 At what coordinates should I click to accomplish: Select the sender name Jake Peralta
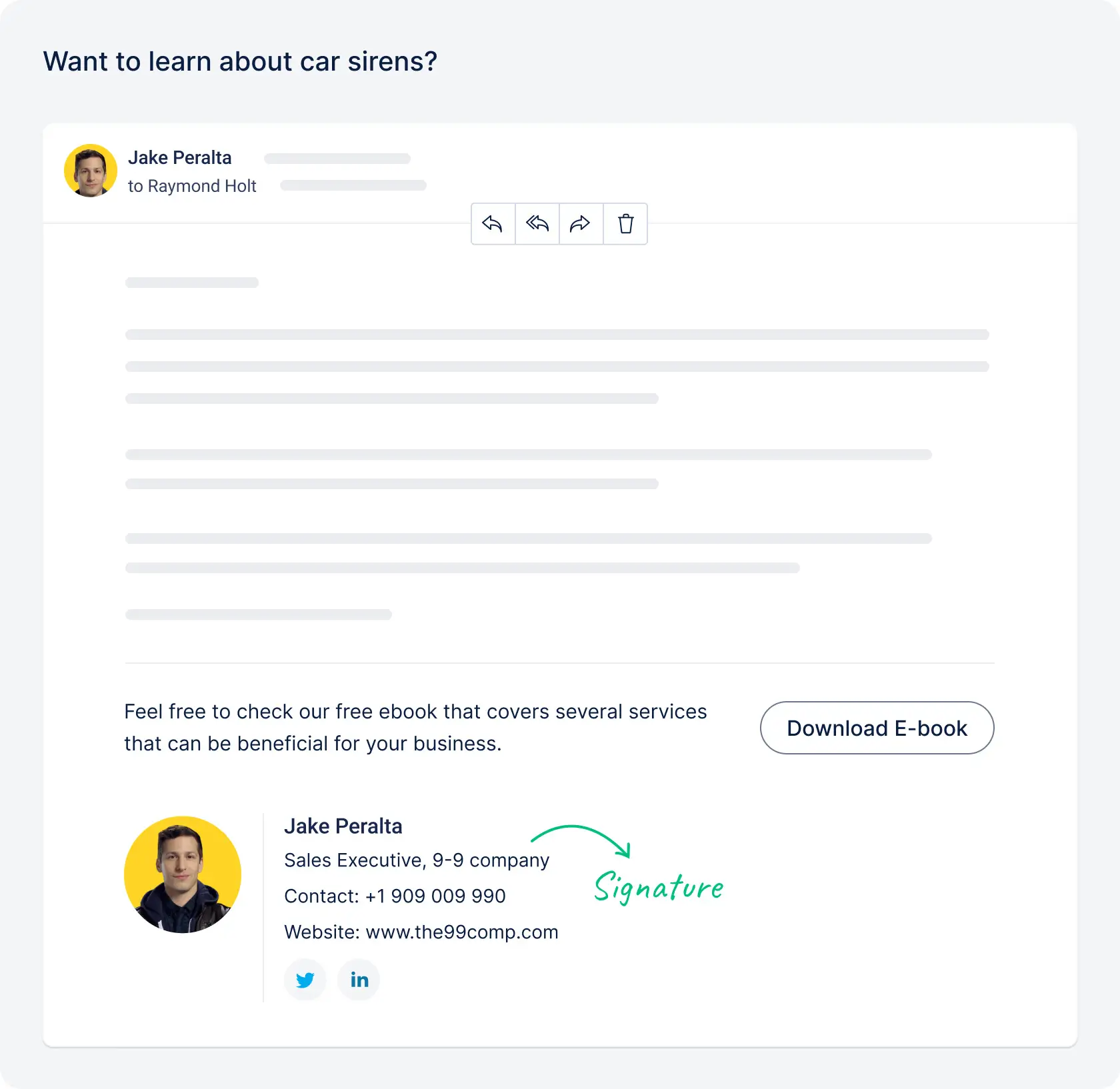point(179,157)
